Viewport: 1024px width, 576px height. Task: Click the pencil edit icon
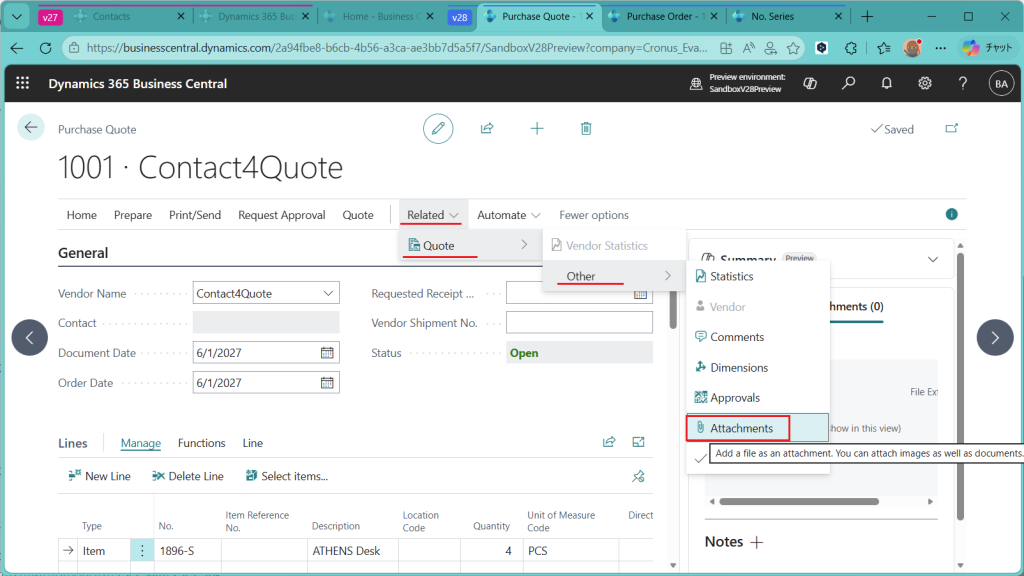(438, 128)
